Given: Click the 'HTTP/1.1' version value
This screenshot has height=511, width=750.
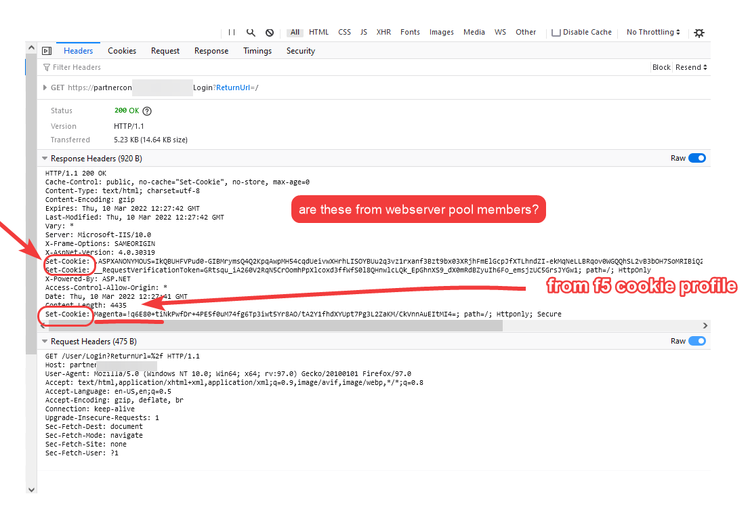Looking at the screenshot, I should click(129, 126).
